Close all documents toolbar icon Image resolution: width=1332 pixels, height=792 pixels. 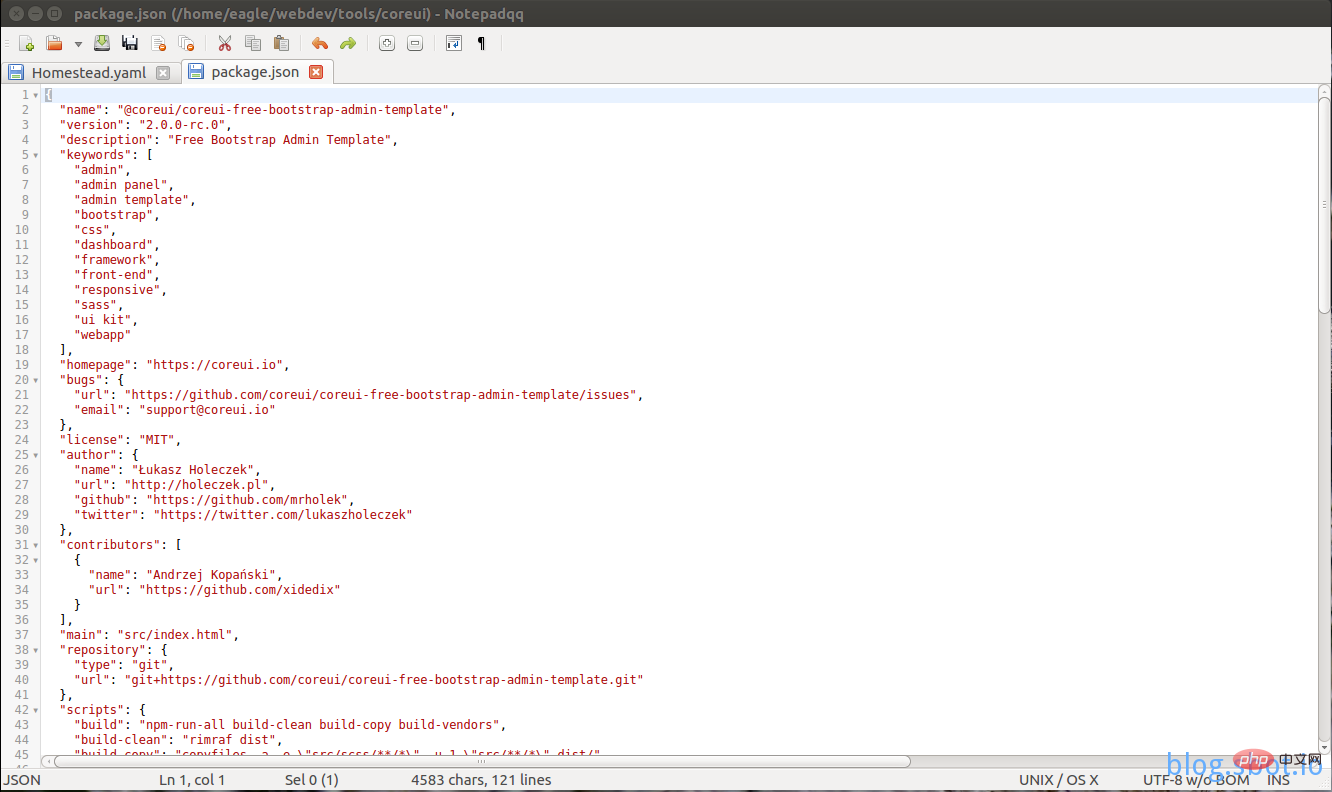tap(186, 43)
